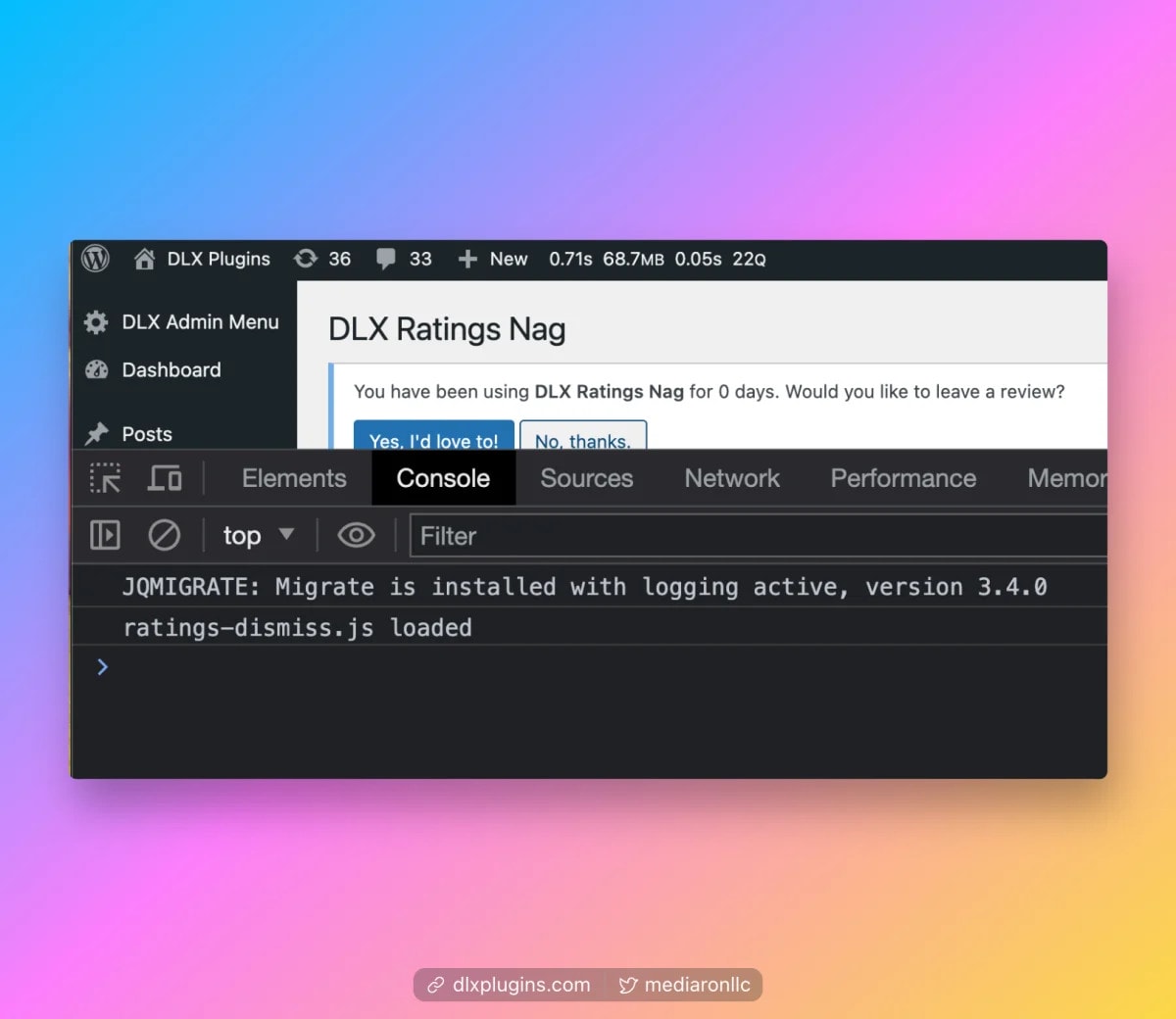Open the 36 pending updates icon

pyautogui.click(x=306, y=259)
